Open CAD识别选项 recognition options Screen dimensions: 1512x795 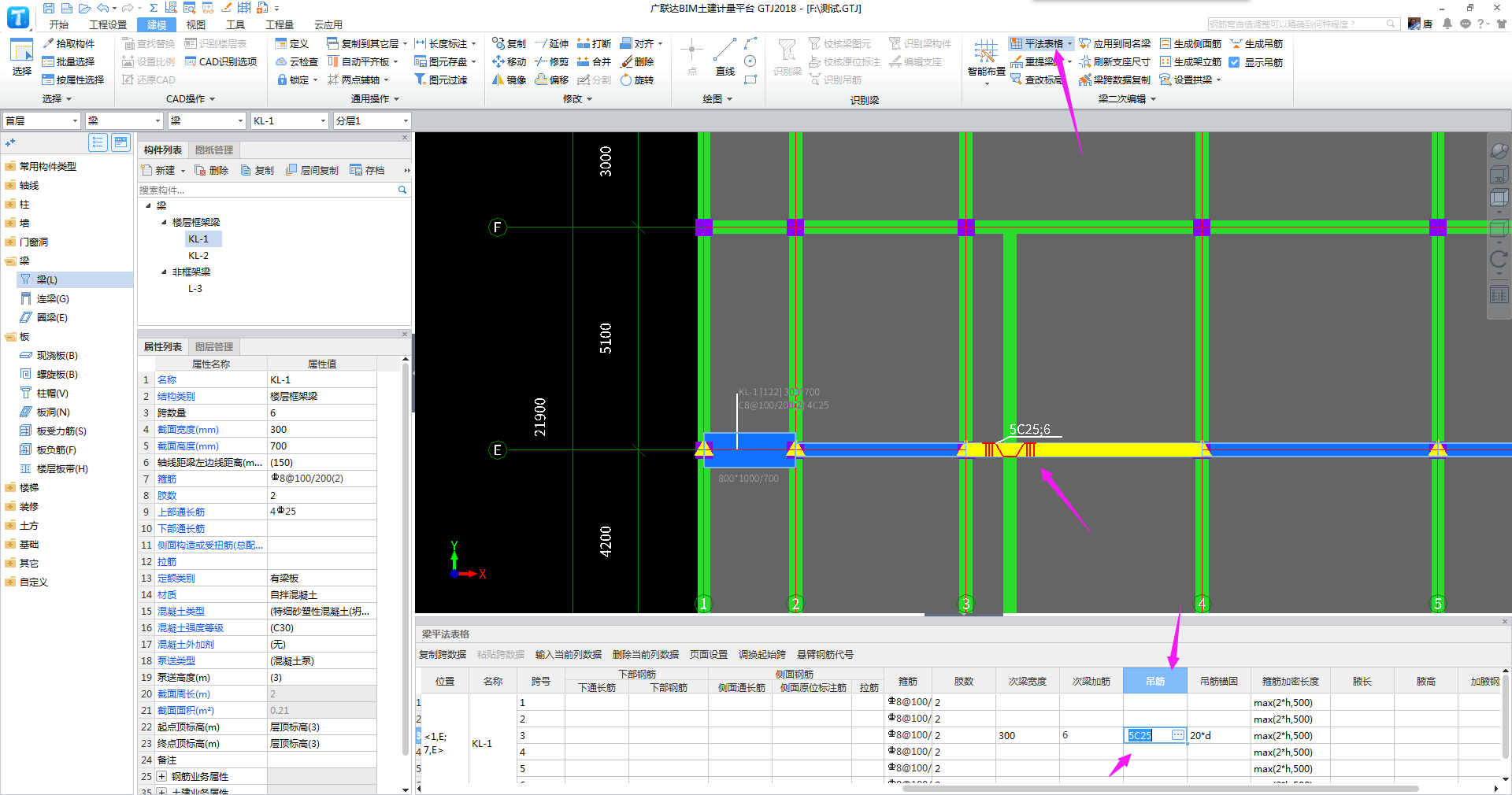pyautogui.click(x=220, y=61)
